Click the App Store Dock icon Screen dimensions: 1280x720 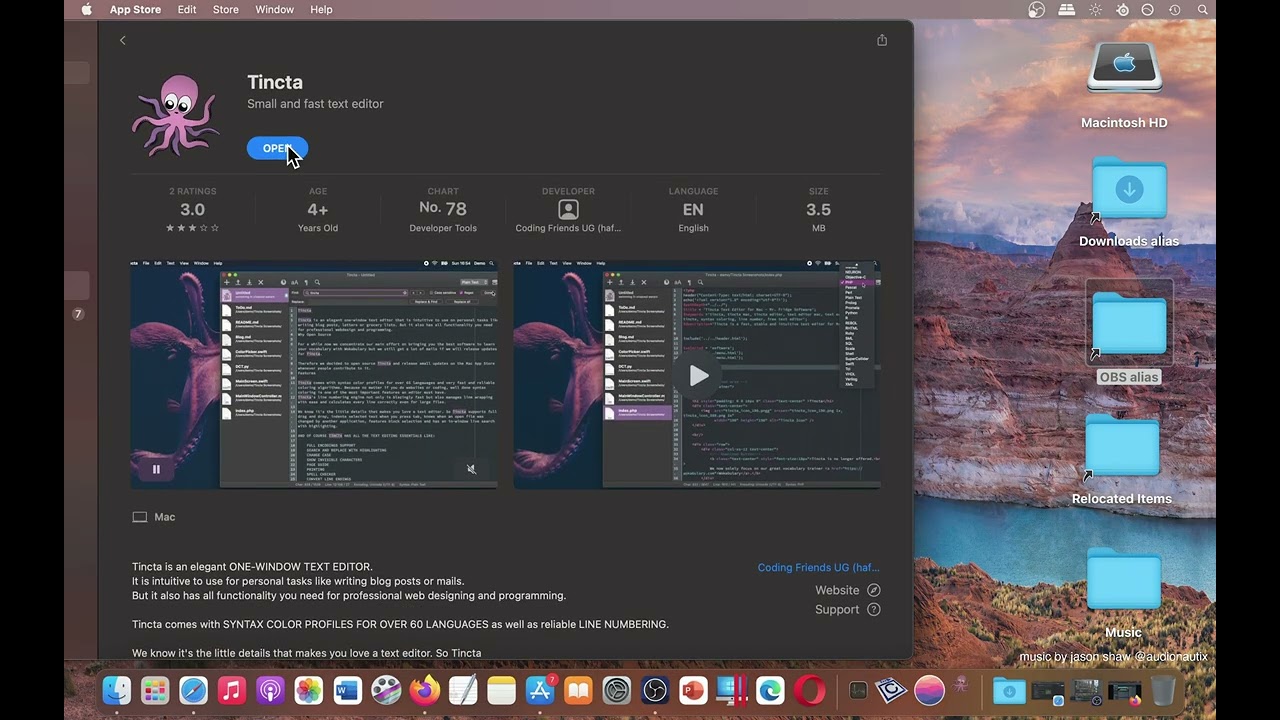[x=540, y=690]
